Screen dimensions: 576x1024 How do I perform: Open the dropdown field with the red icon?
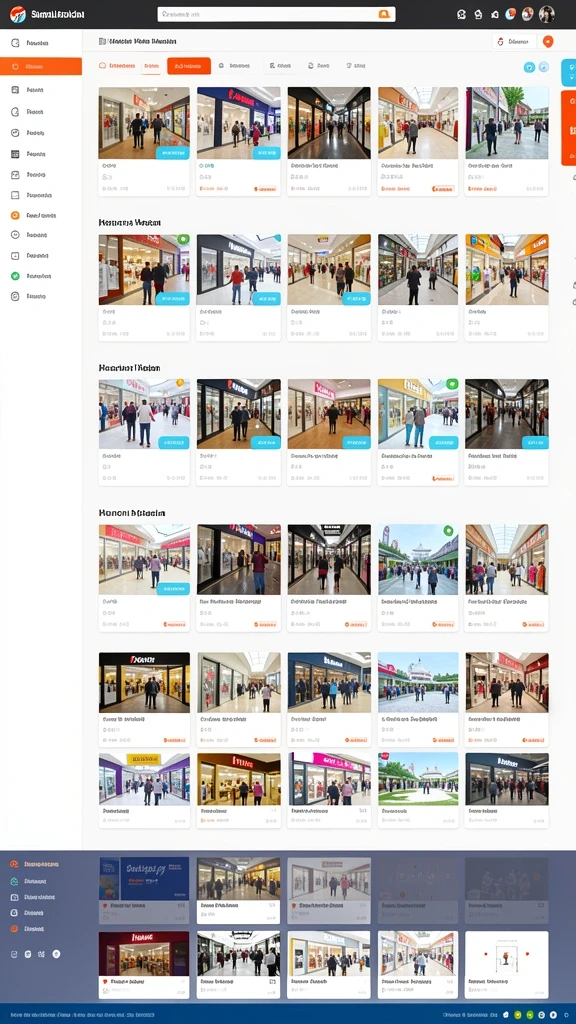[x=514, y=41]
